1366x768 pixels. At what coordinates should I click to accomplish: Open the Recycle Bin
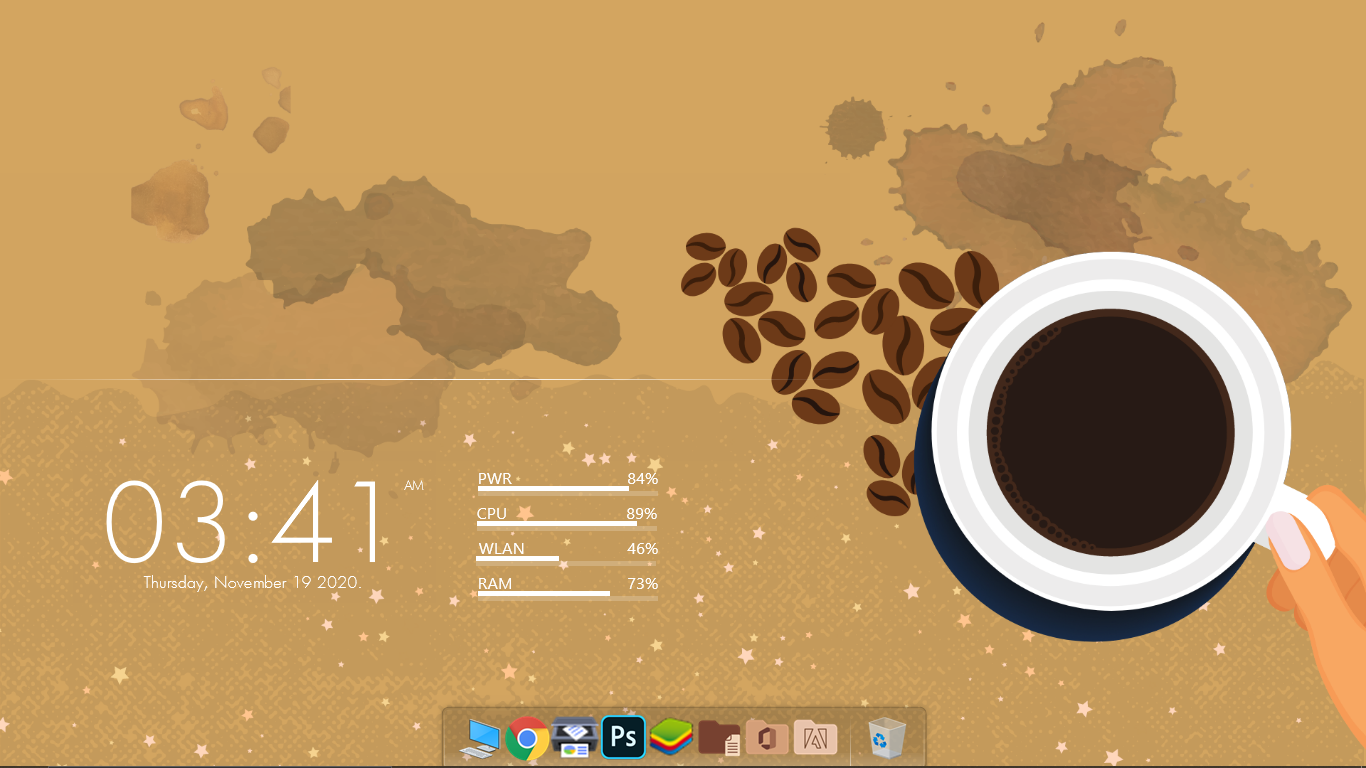[x=886, y=738]
